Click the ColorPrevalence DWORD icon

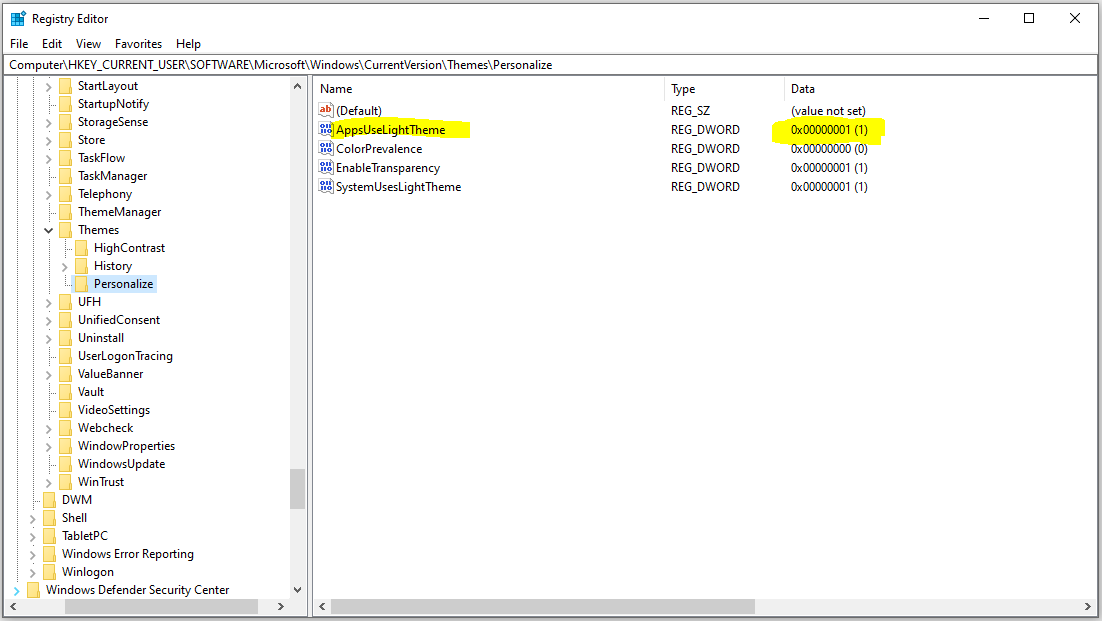coord(325,148)
